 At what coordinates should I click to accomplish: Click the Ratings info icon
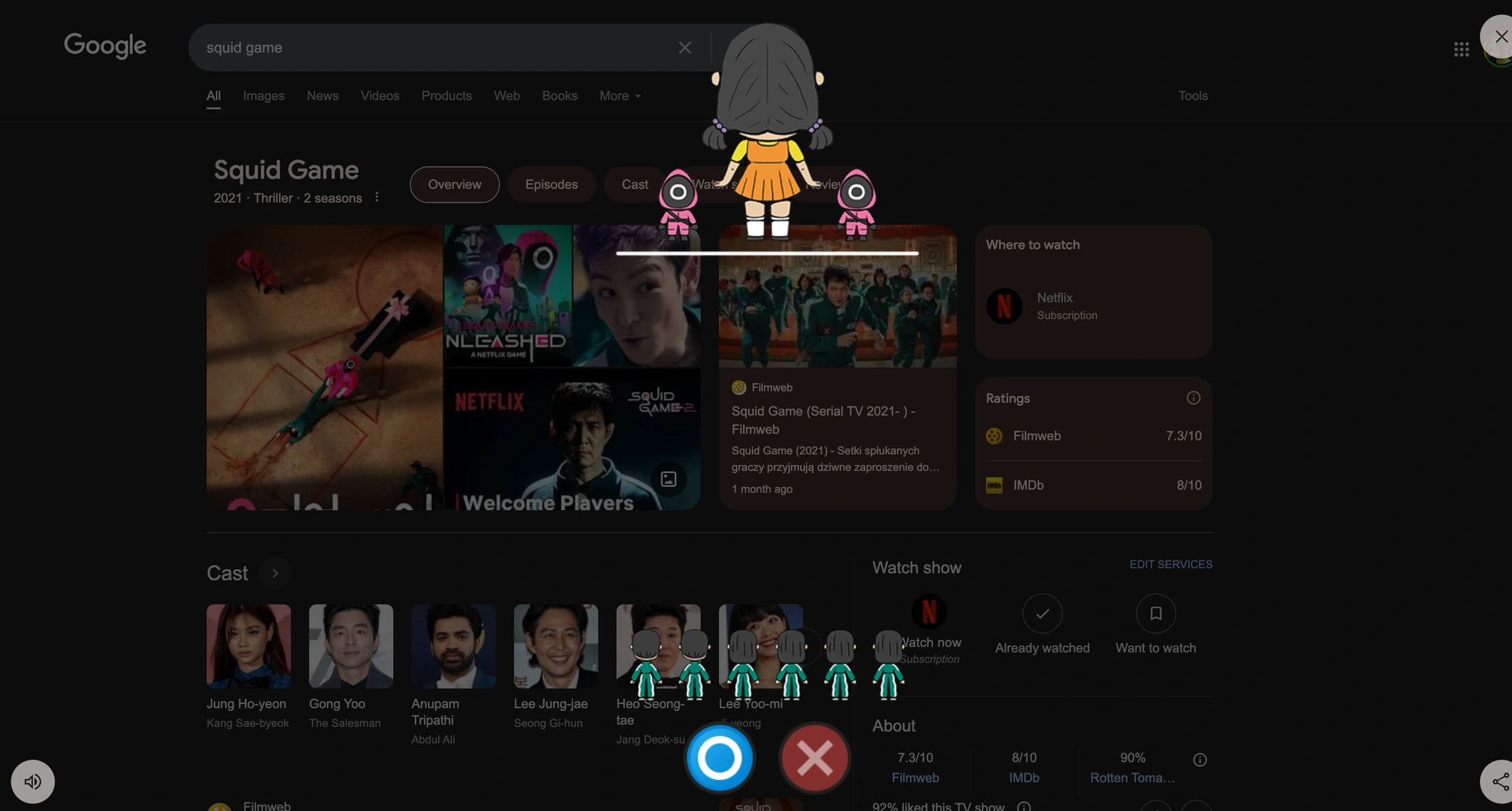pyautogui.click(x=1193, y=398)
